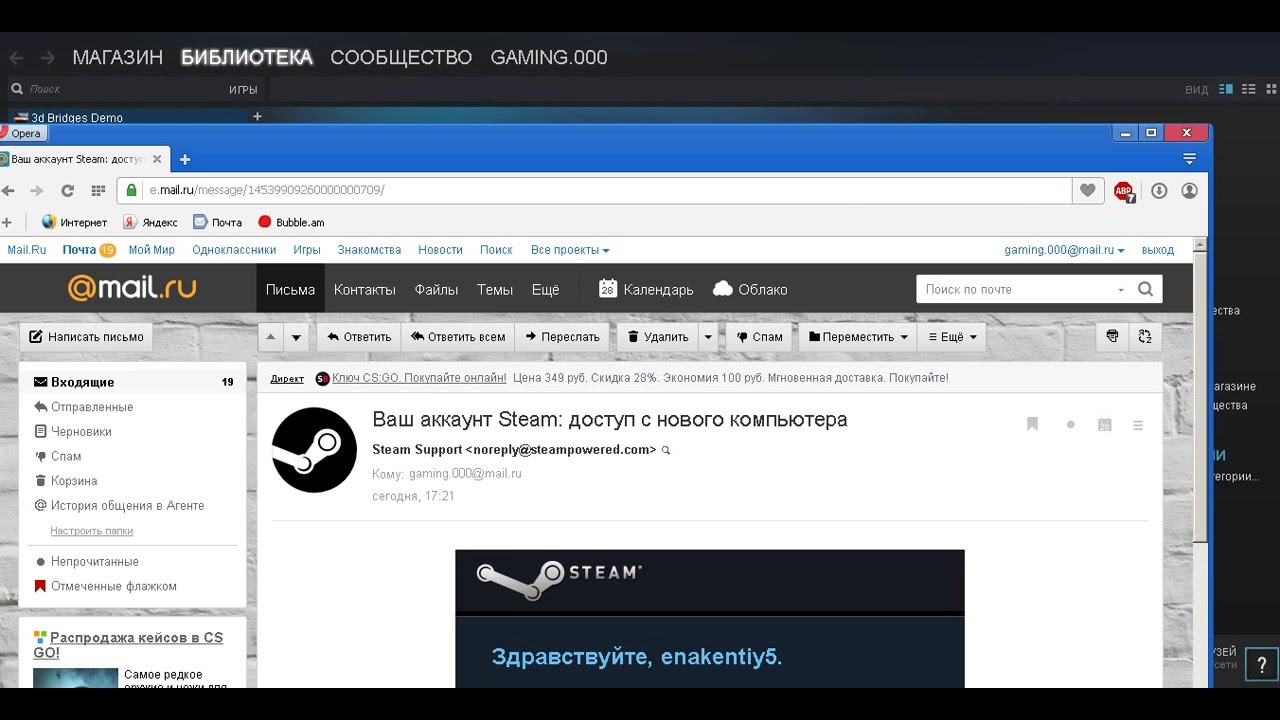Reload the page in Opera

click(x=67, y=190)
